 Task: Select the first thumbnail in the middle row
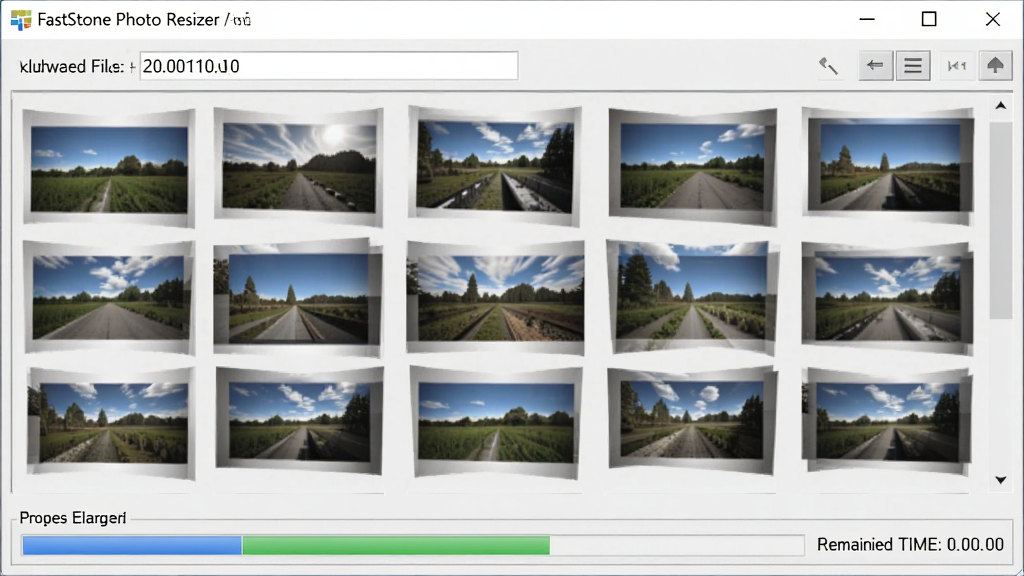point(109,297)
